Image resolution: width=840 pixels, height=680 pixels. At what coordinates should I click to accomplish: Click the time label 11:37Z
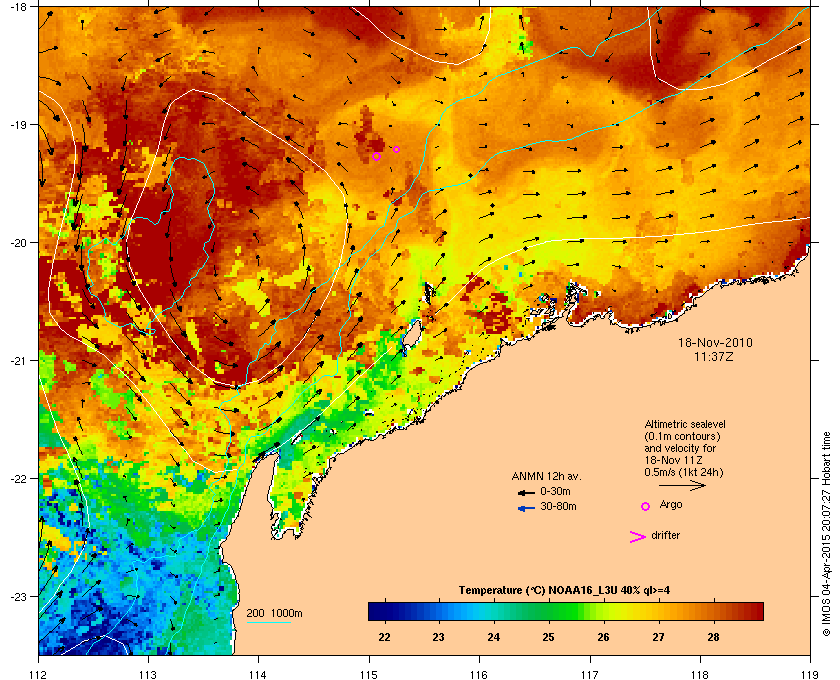[x=714, y=356]
